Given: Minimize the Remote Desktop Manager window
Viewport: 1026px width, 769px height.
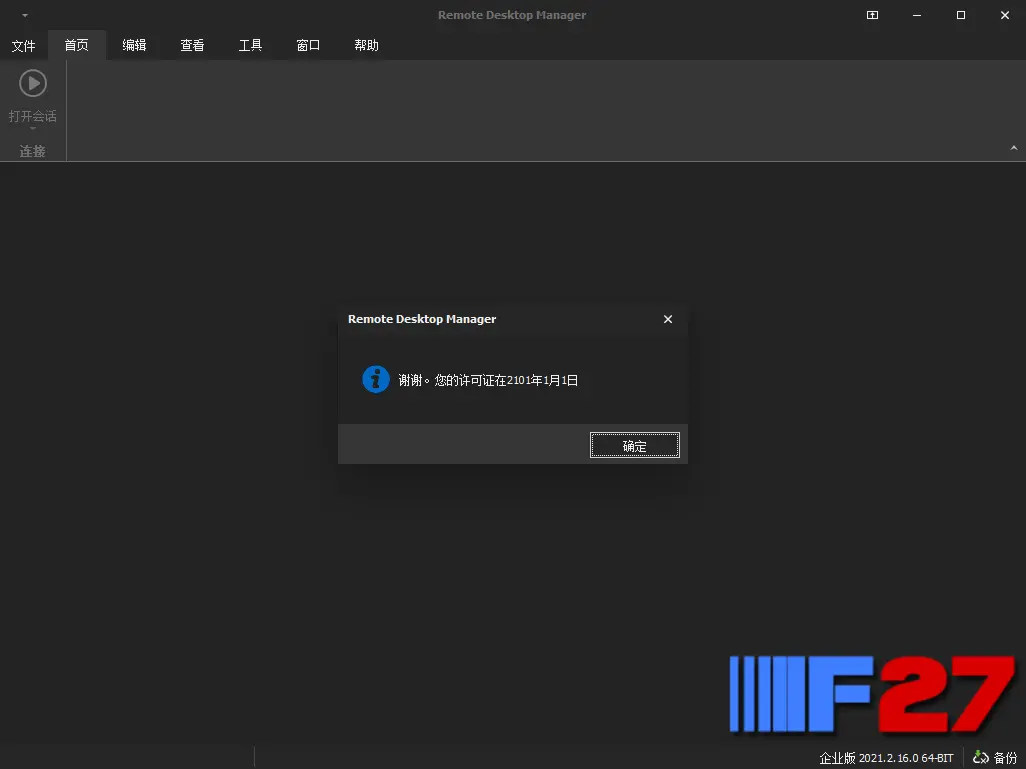Looking at the screenshot, I should (917, 15).
